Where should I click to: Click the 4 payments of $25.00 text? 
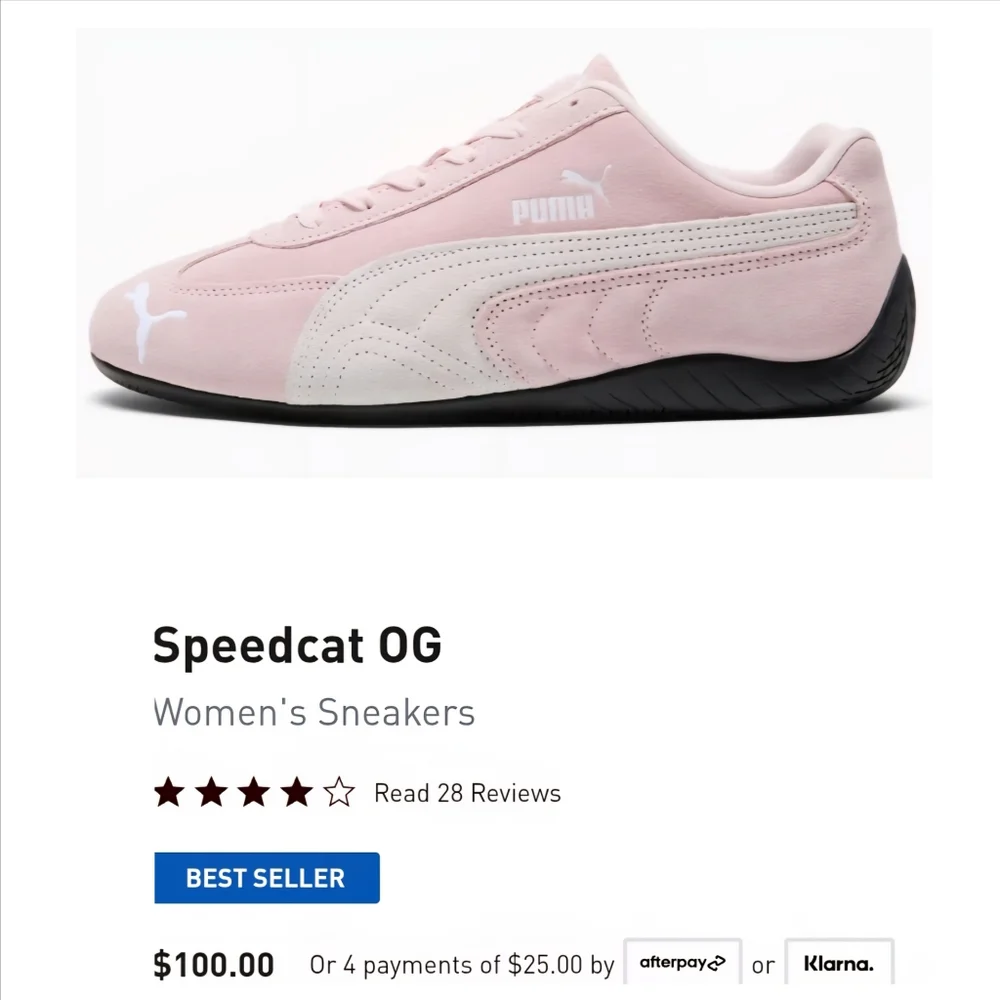click(x=457, y=964)
